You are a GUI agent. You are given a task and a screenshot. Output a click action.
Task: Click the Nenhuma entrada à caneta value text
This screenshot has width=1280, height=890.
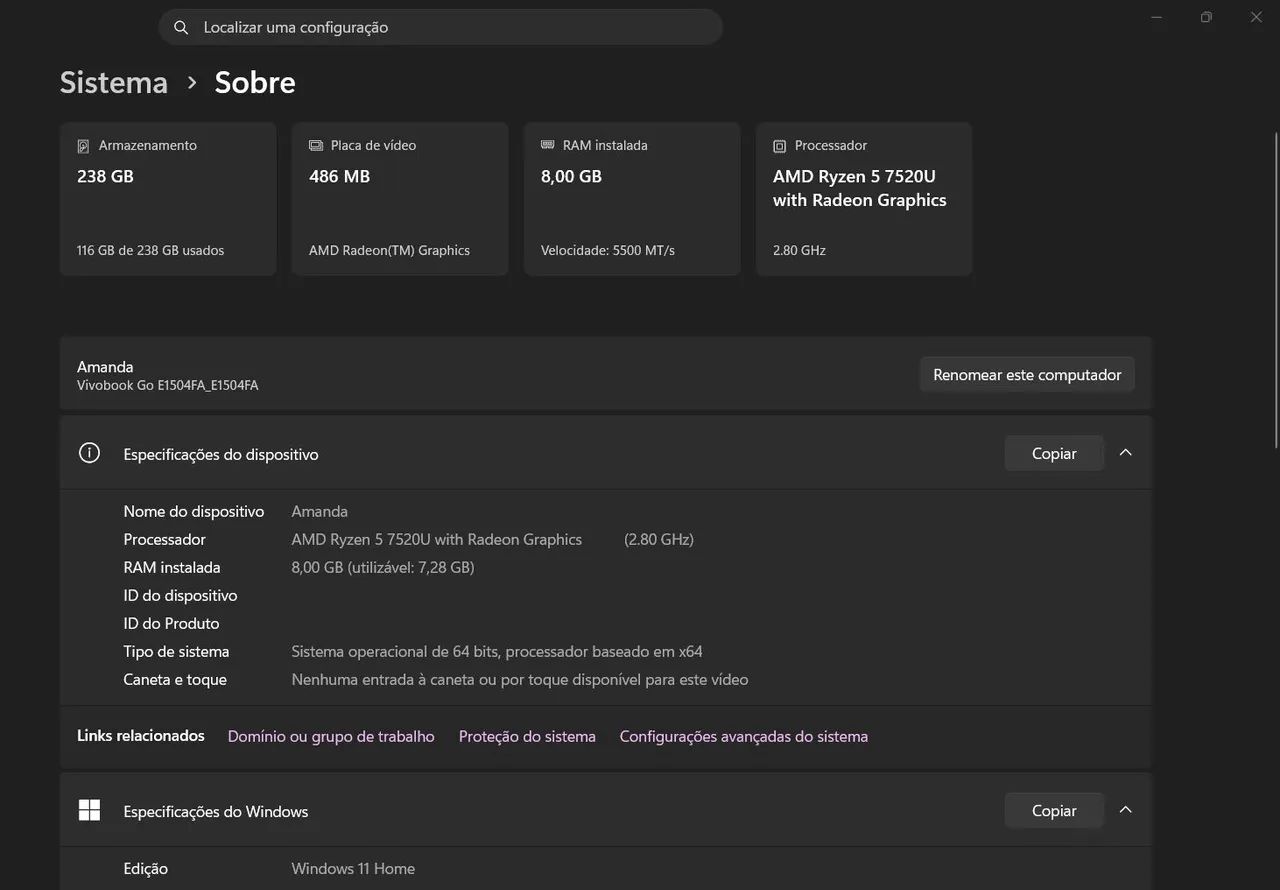pos(520,679)
